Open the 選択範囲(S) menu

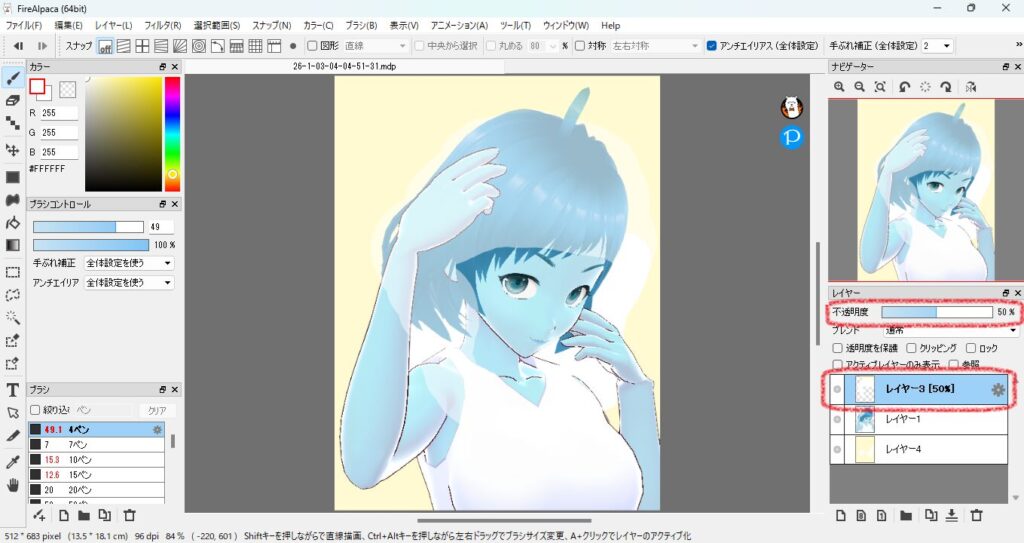[x=217, y=25]
